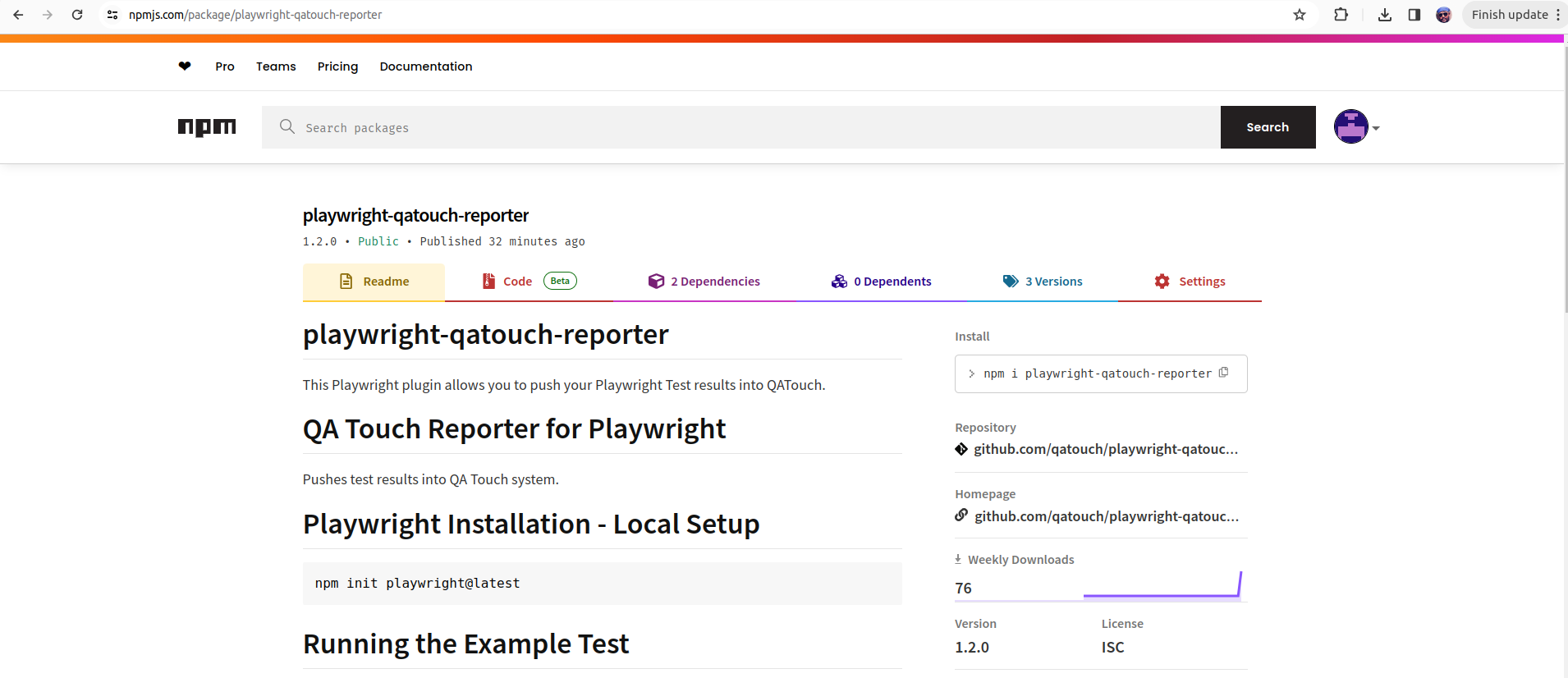Open 3 Versions tab
This screenshot has height=678, width=1568.
(1043, 282)
